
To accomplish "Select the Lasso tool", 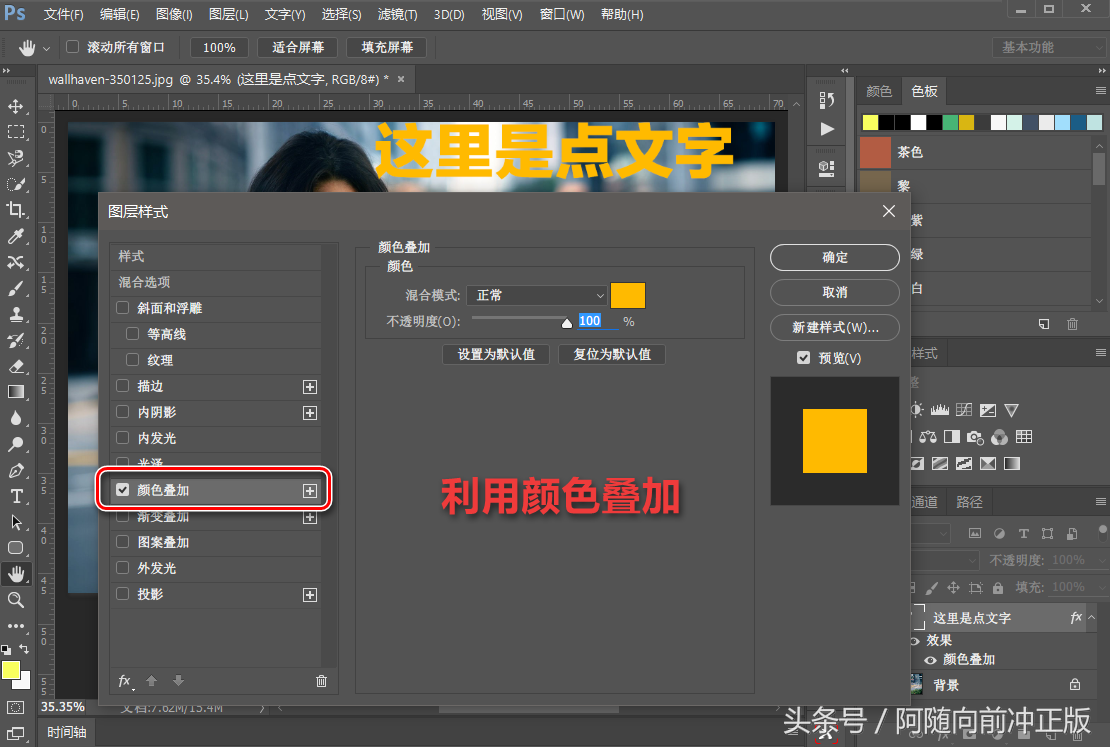I will click(x=16, y=158).
